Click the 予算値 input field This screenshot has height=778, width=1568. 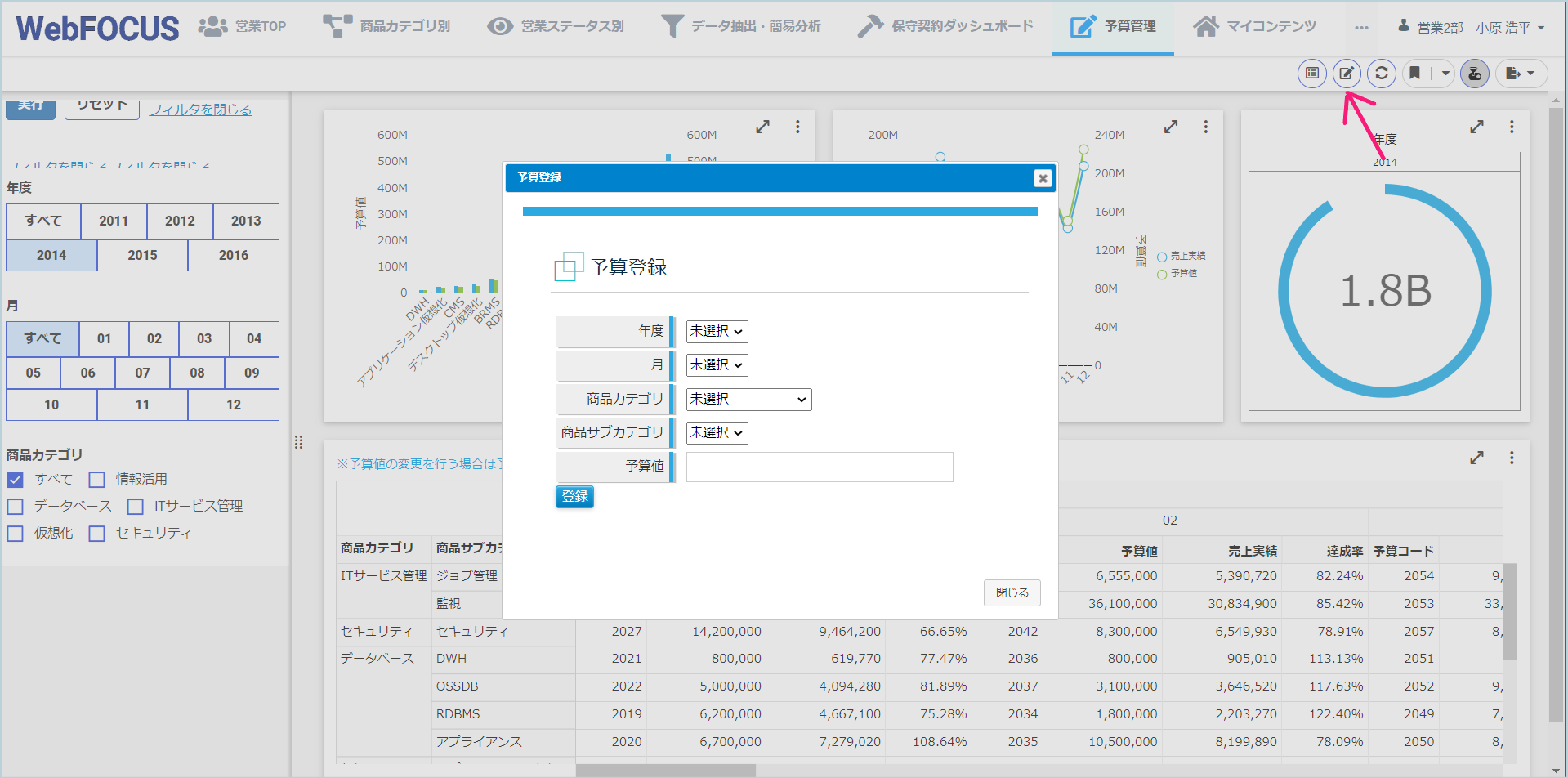pyautogui.click(x=820, y=467)
